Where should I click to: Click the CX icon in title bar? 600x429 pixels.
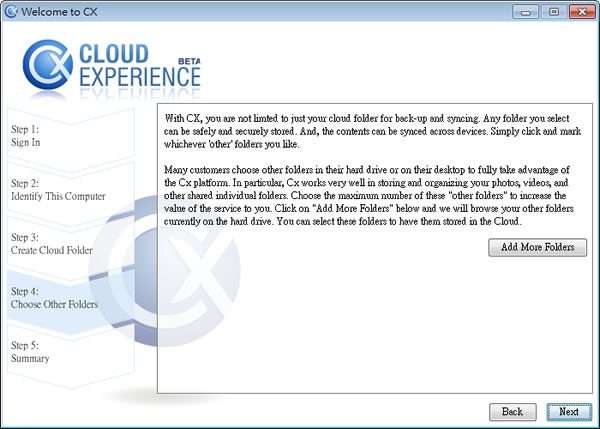pyautogui.click(x=11, y=11)
